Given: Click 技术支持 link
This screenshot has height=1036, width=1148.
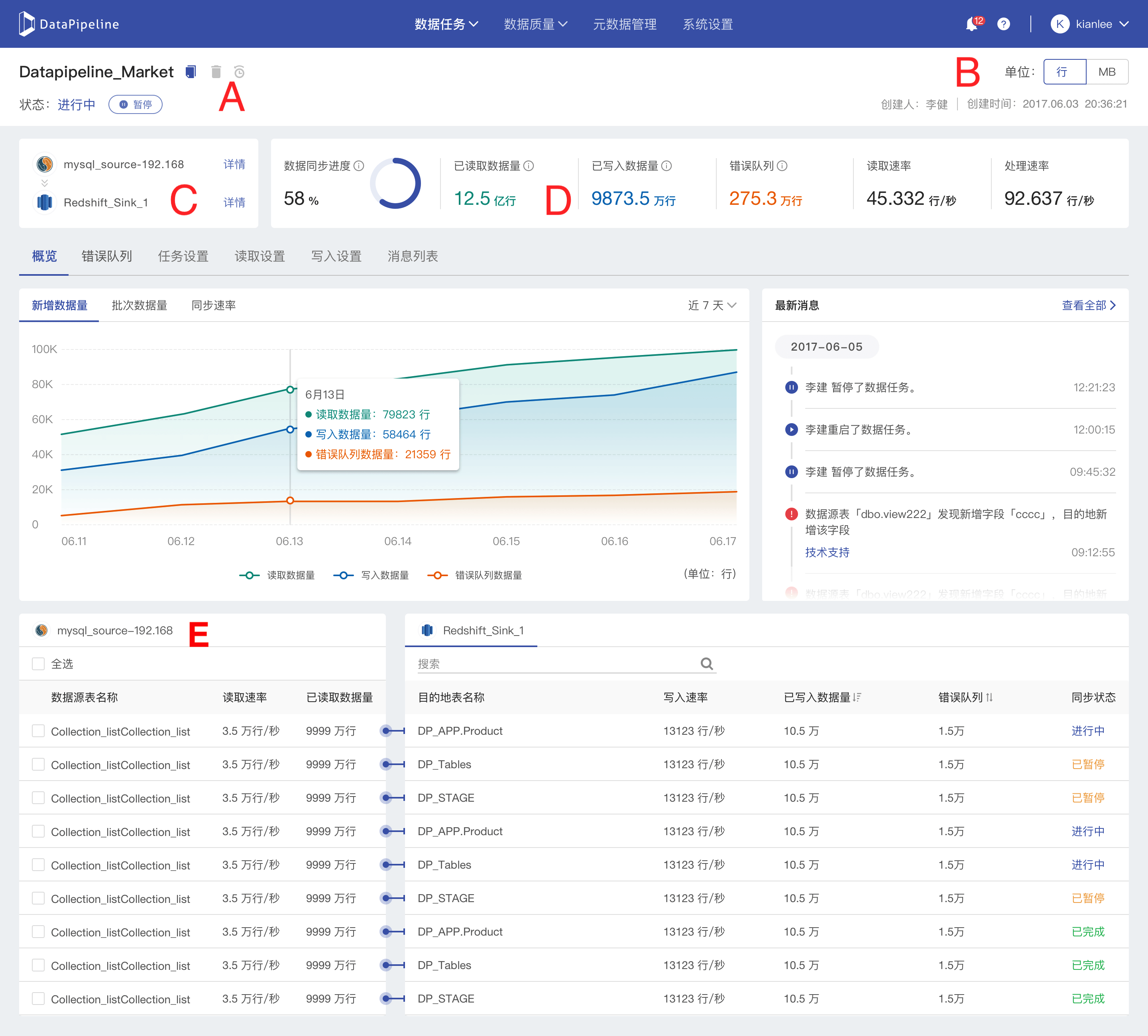Looking at the screenshot, I should coord(827,552).
